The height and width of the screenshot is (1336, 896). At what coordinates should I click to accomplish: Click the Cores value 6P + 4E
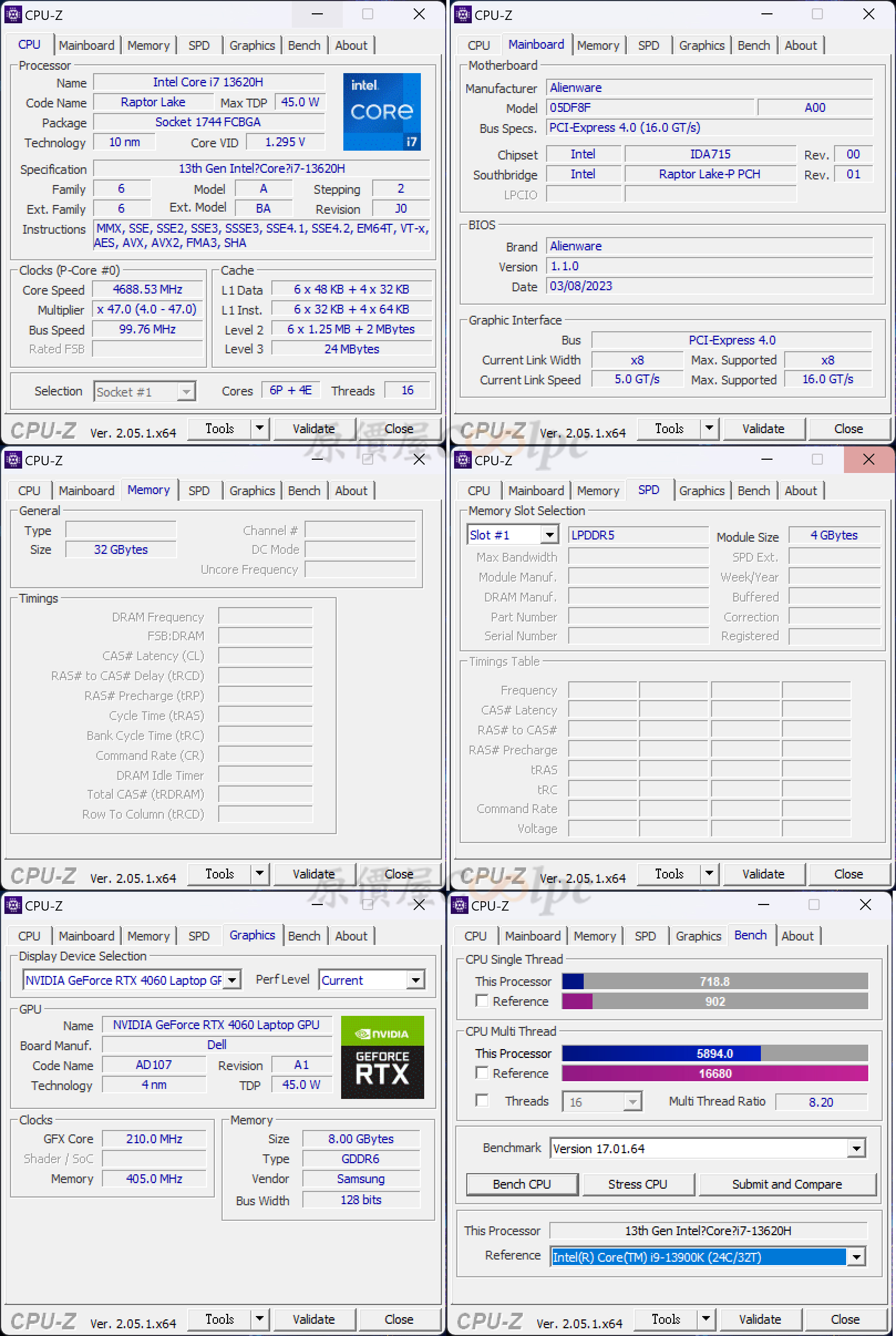(x=291, y=390)
